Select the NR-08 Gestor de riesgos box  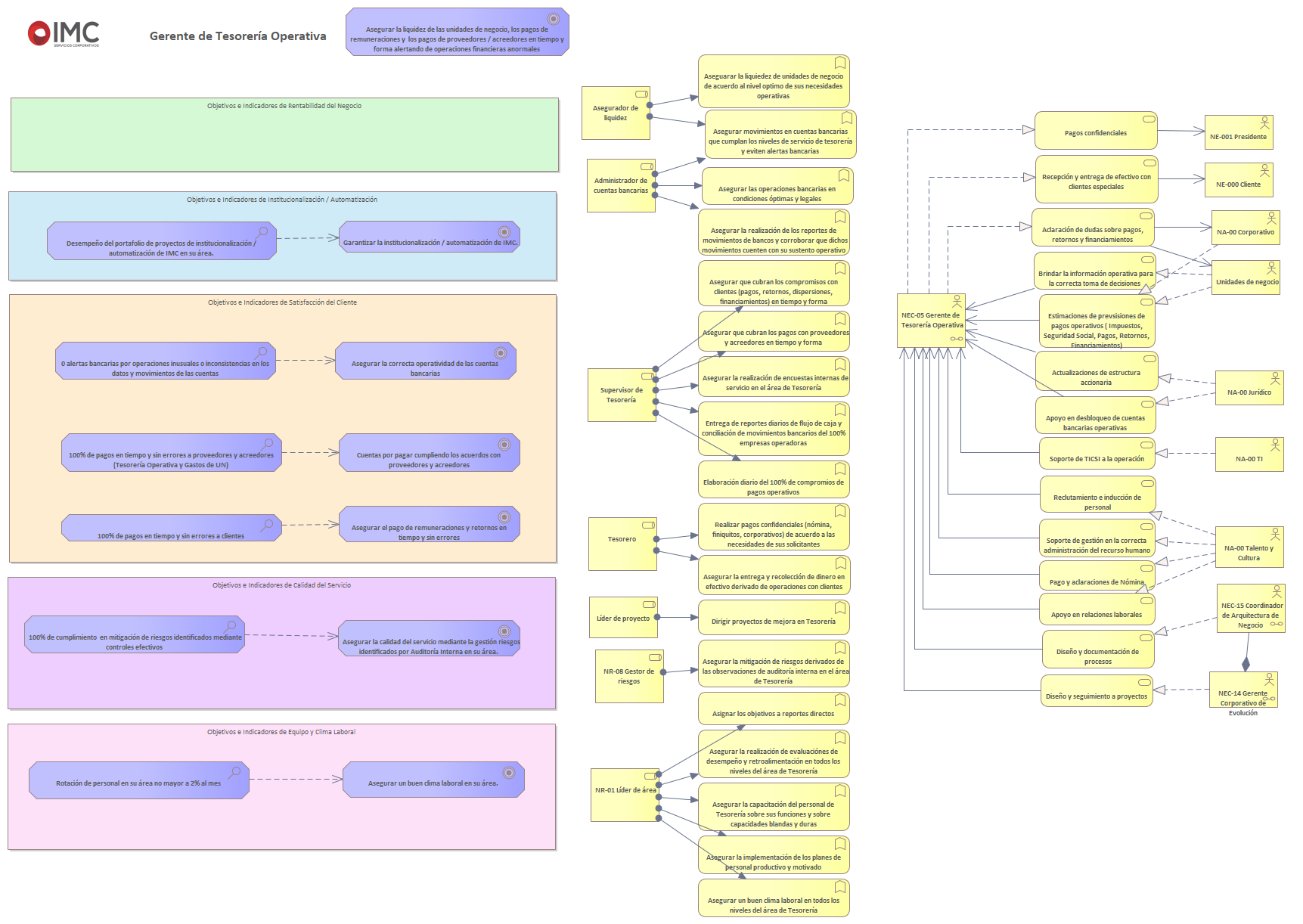coord(628,677)
